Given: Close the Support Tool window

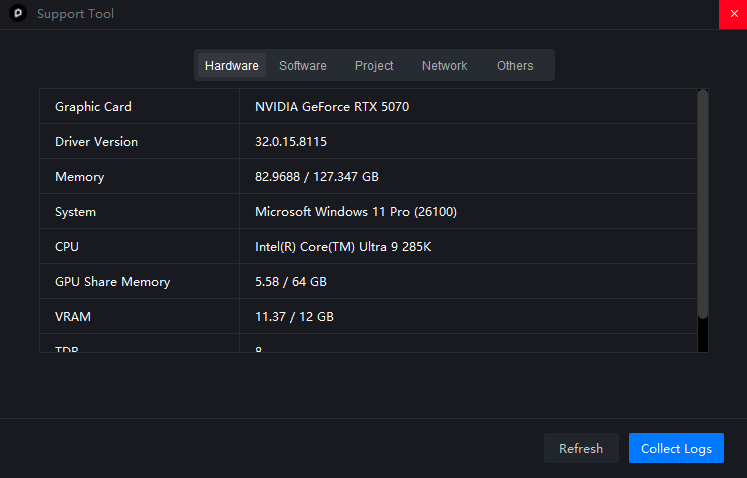Looking at the screenshot, I should (733, 14).
